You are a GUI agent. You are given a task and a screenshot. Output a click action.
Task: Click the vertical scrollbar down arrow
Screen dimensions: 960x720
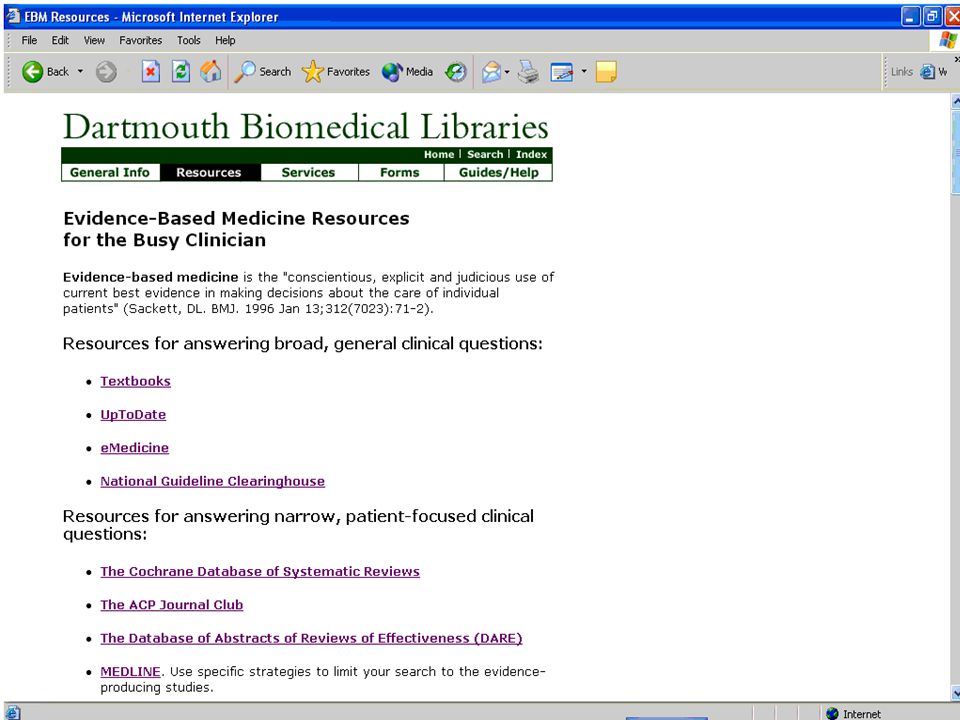pos(955,692)
